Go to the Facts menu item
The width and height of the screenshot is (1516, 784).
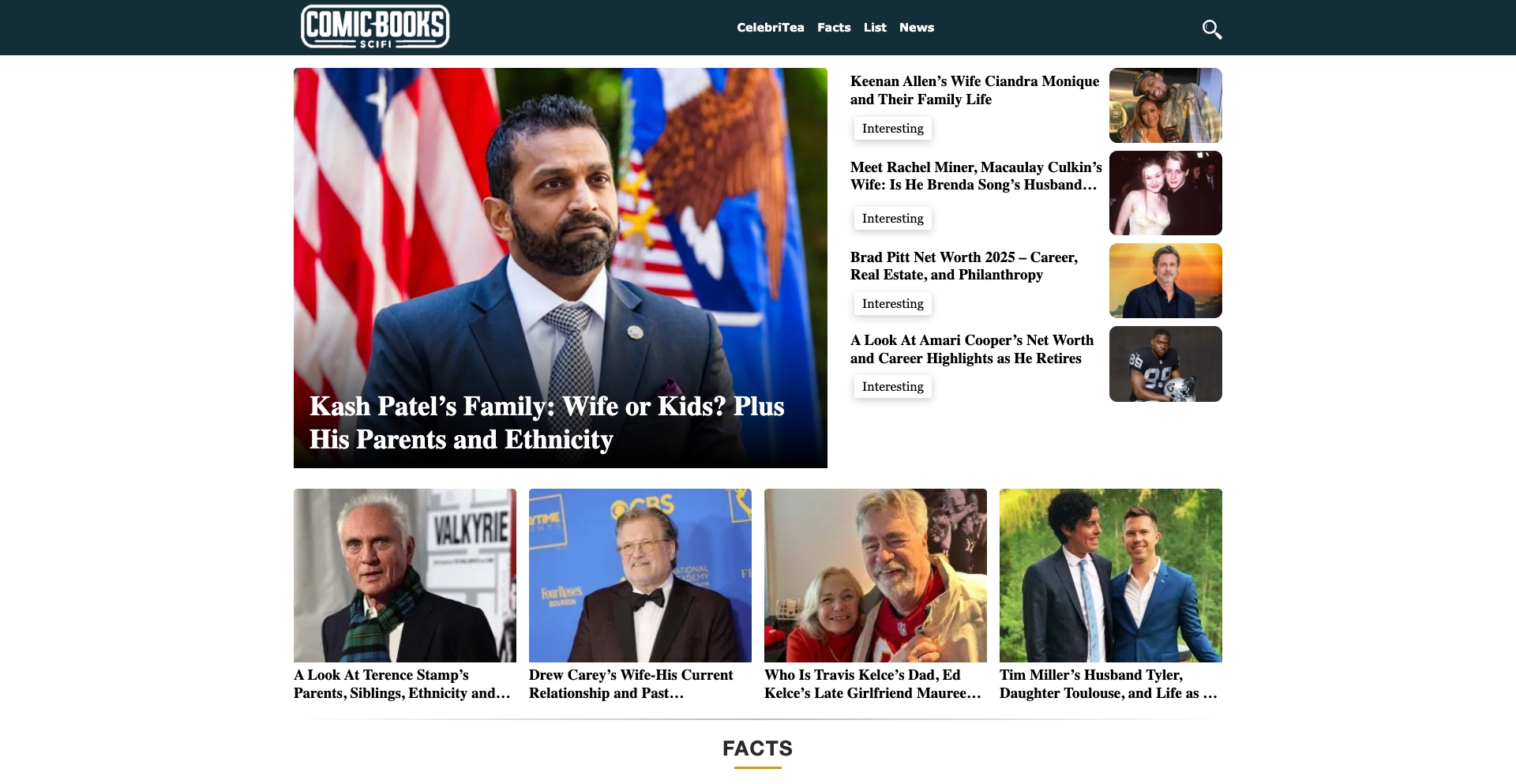[834, 28]
